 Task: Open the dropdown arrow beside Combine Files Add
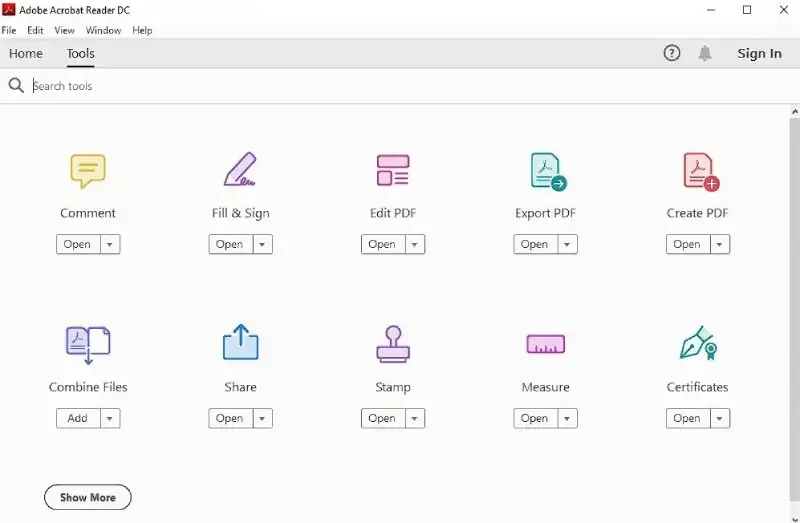point(110,419)
